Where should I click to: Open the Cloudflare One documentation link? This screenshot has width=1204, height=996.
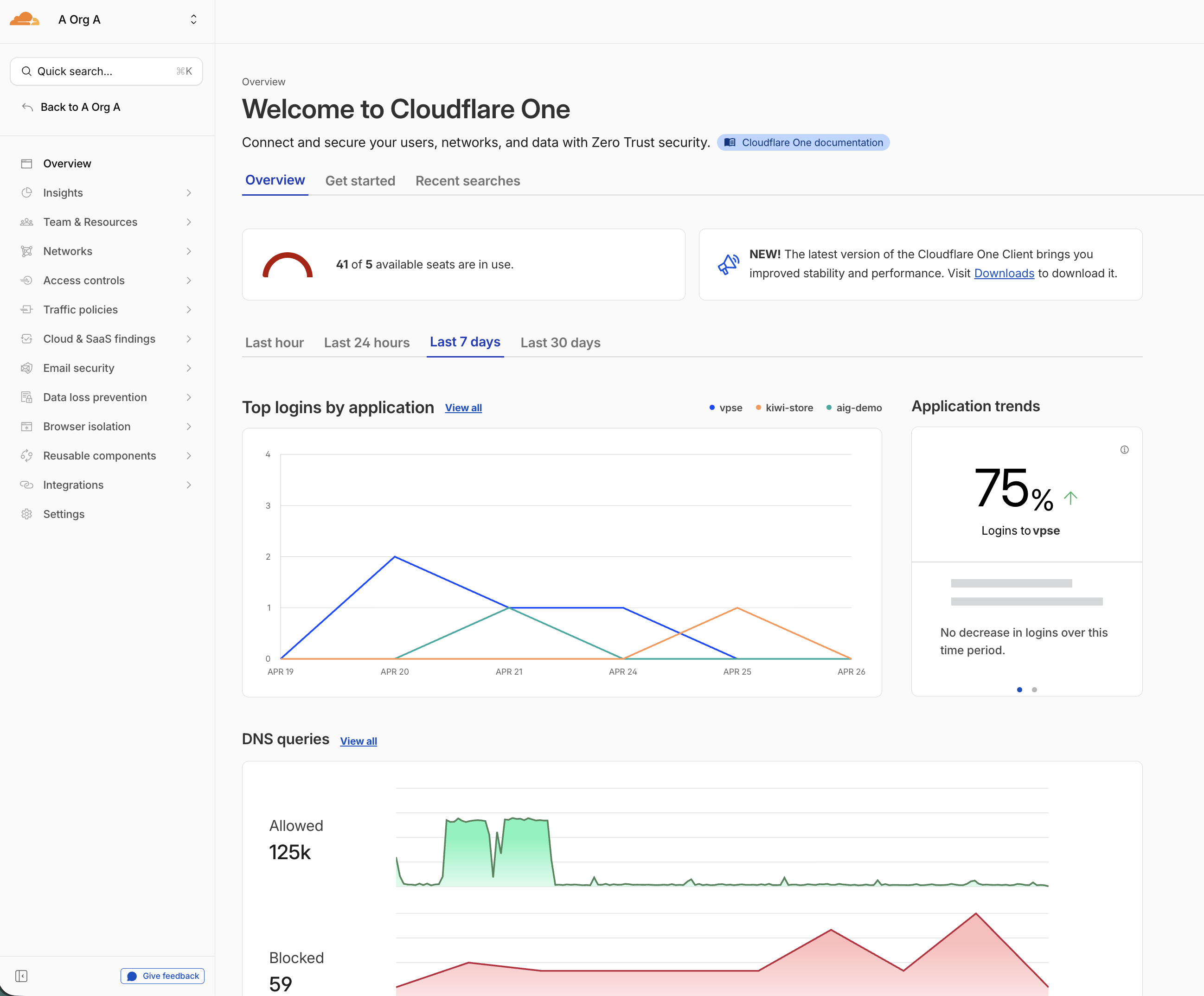pyautogui.click(x=803, y=143)
